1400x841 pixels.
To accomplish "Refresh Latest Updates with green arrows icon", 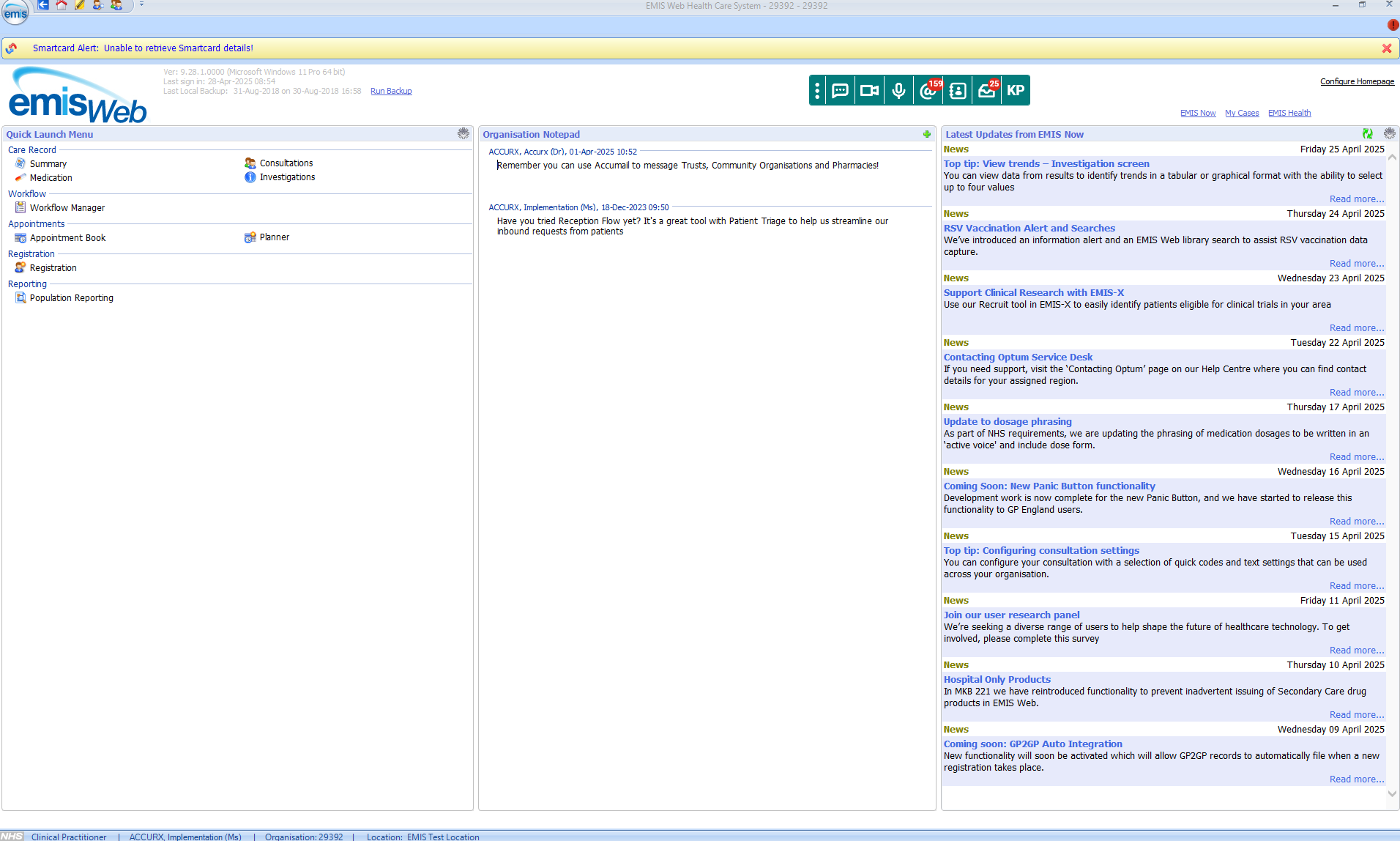I will pyautogui.click(x=1367, y=133).
